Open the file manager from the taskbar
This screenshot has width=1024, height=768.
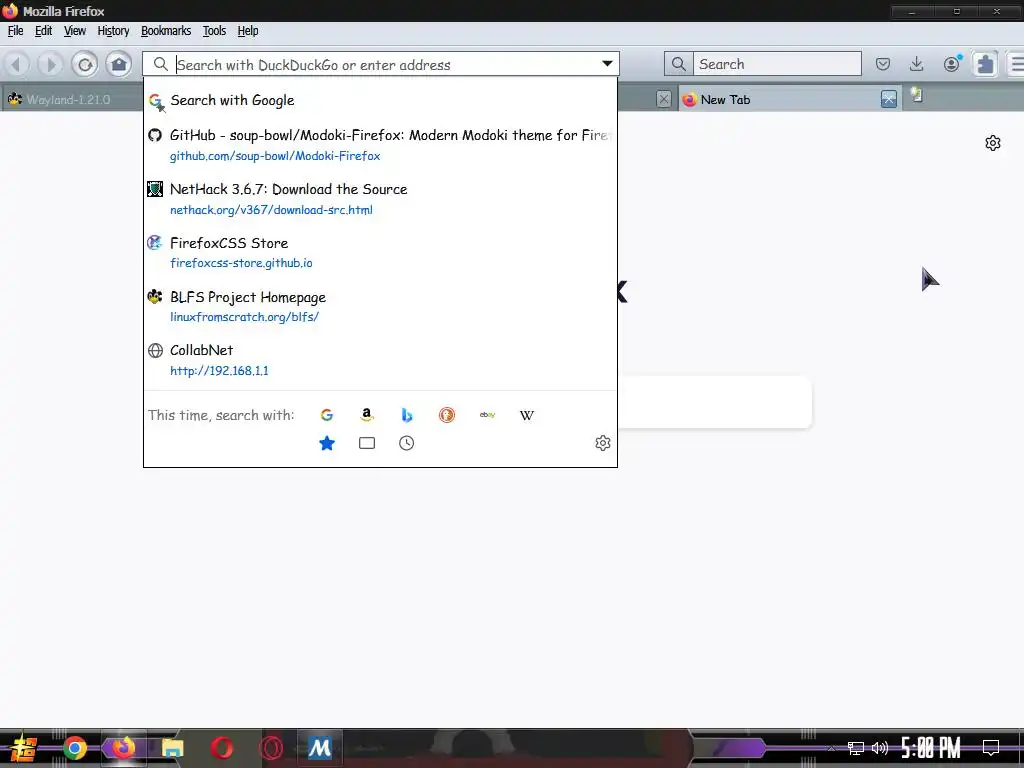172,748
